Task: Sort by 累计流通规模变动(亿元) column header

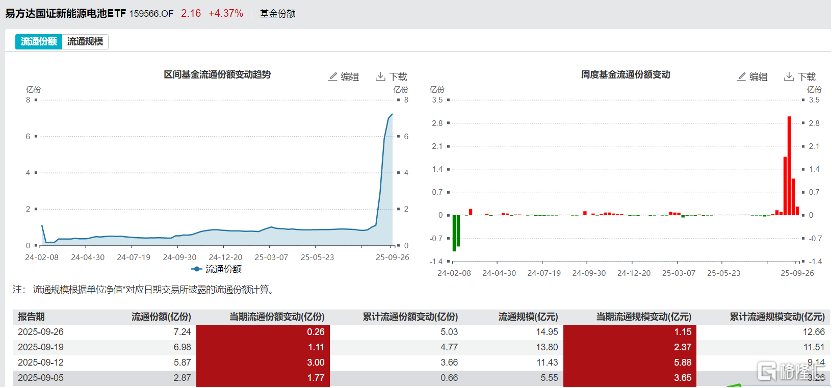Action: [x=777, y=317]
